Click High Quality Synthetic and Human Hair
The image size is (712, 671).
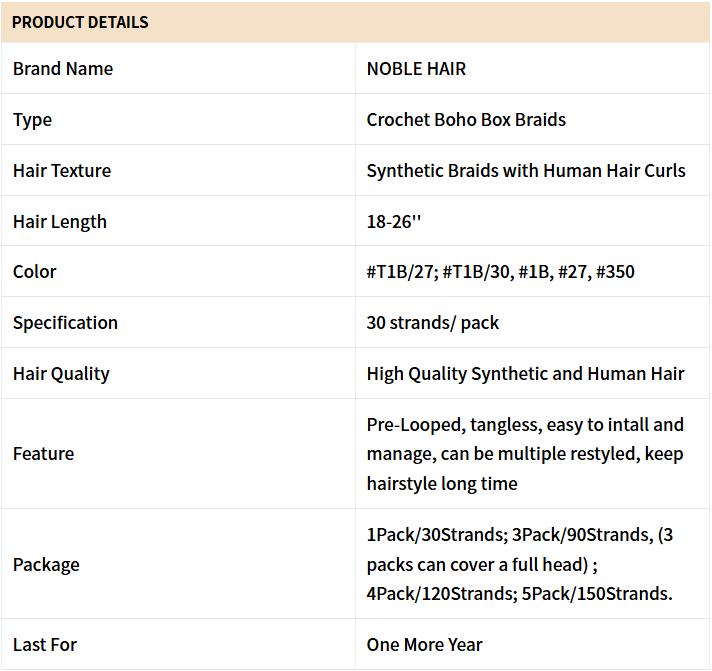click(525, 374)
